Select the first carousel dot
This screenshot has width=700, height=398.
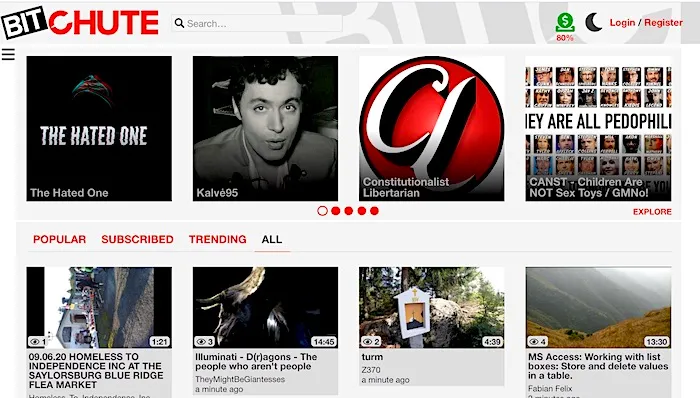pyautogui.click(x=322, y=211)
